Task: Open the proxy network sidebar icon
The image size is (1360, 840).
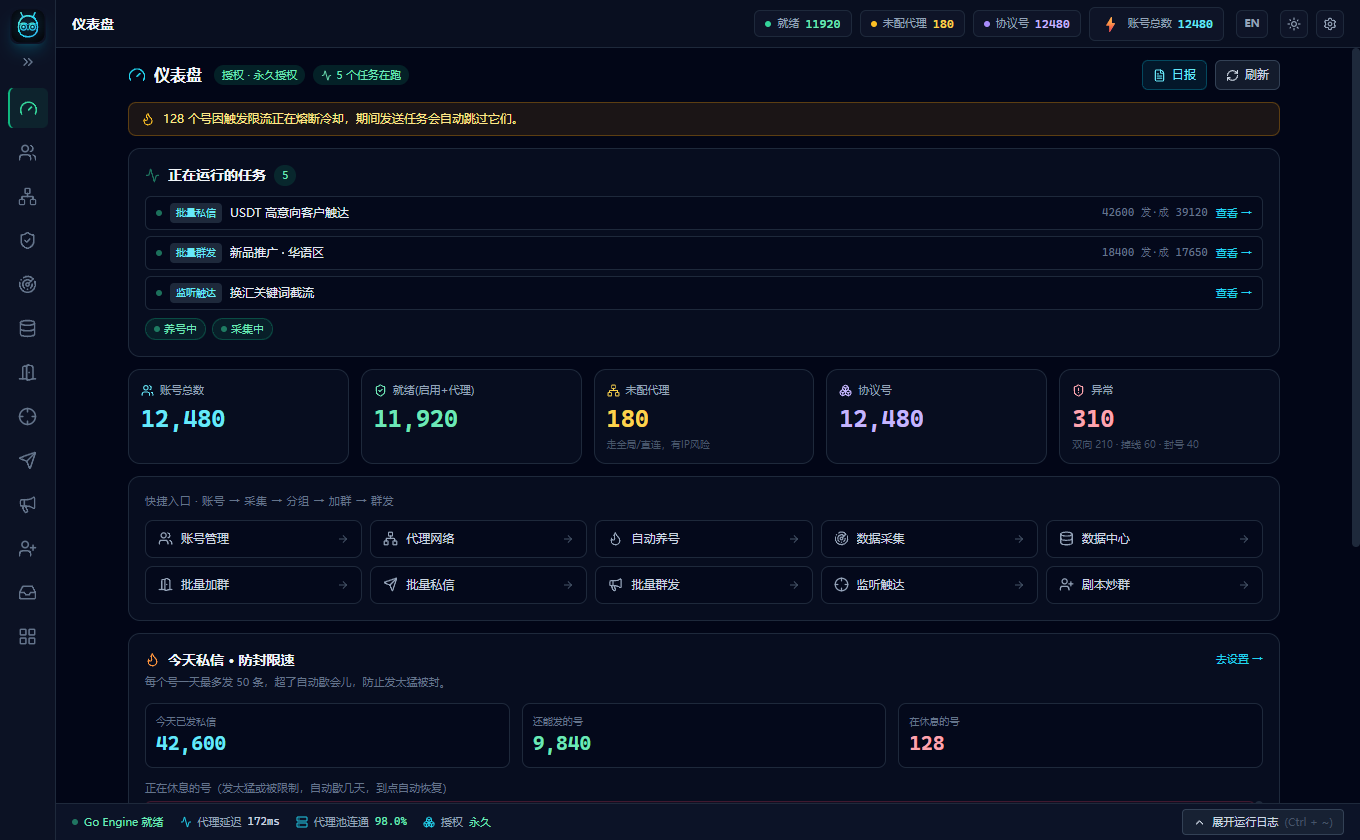Action: tap(28, 197)
